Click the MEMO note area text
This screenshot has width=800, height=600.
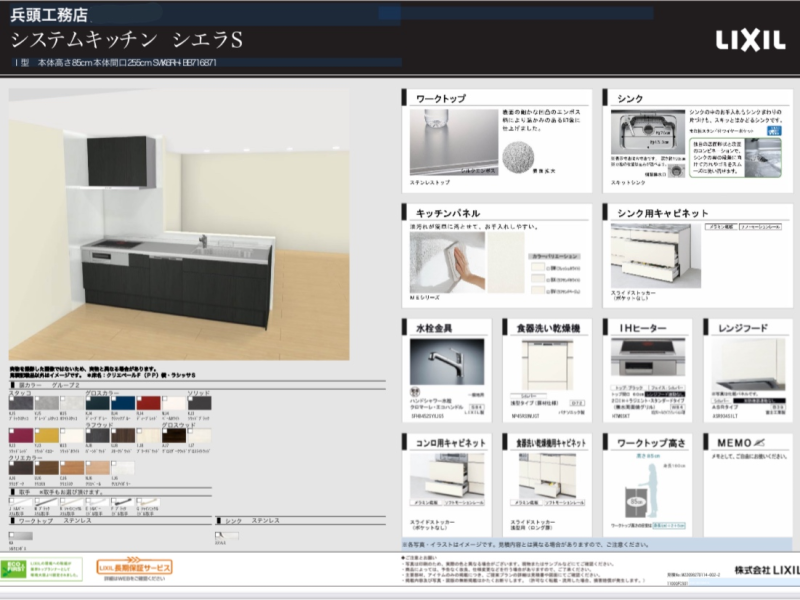click(749, 457)
